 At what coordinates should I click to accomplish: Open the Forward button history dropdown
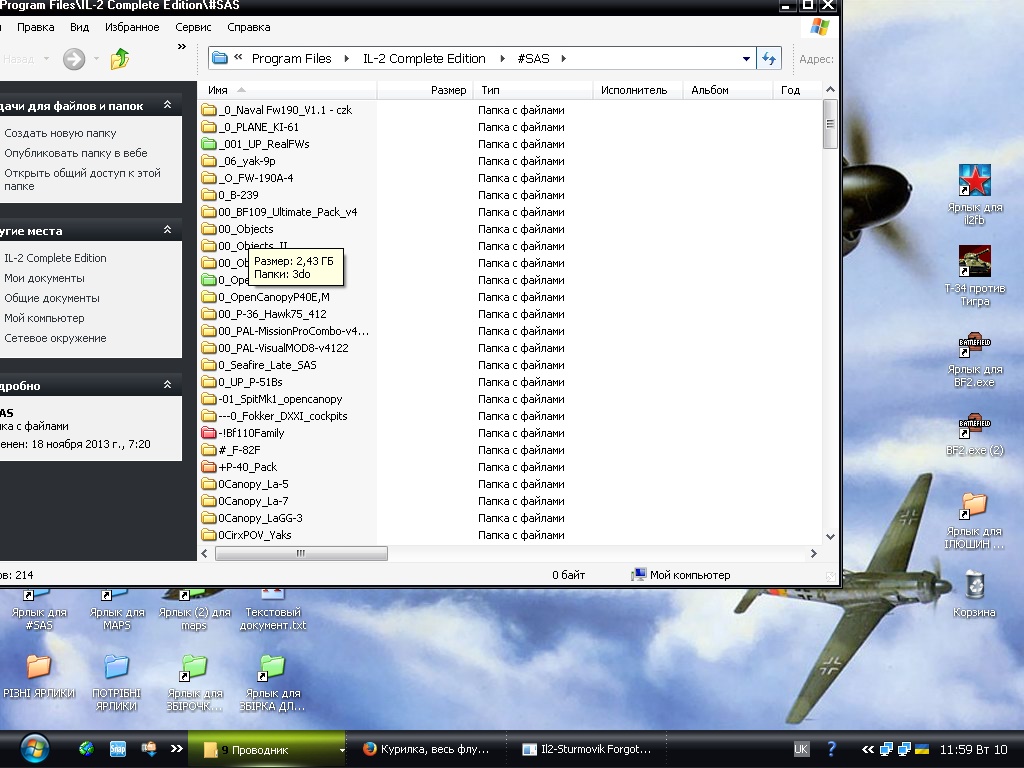[96, 59]
